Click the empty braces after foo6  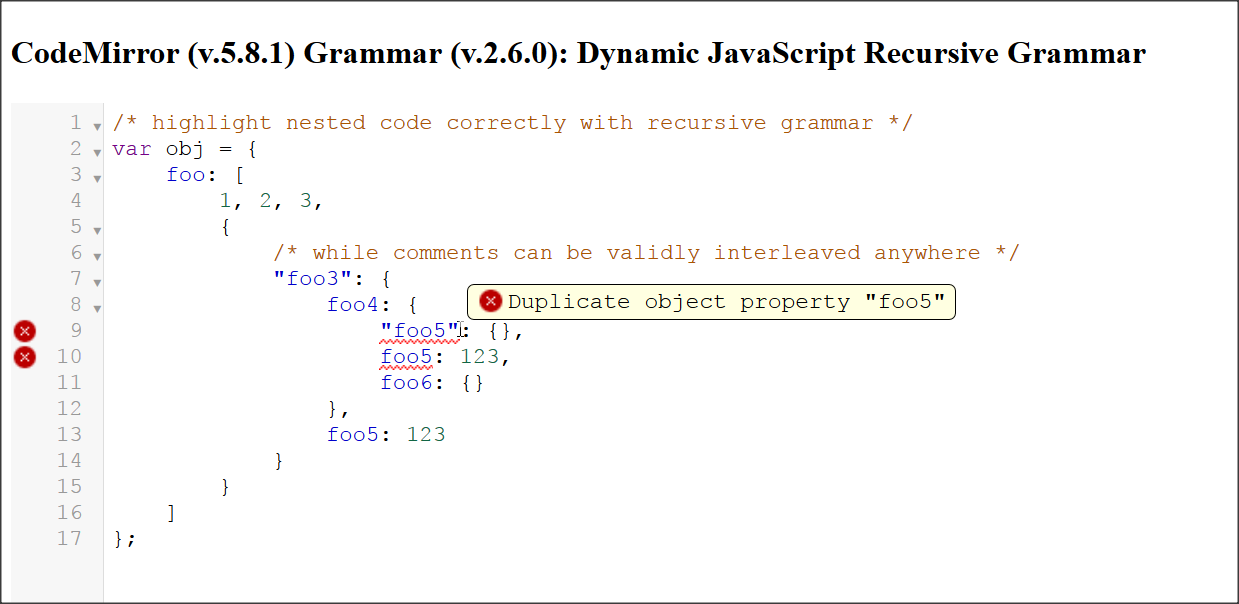click(x=473, y=383)
